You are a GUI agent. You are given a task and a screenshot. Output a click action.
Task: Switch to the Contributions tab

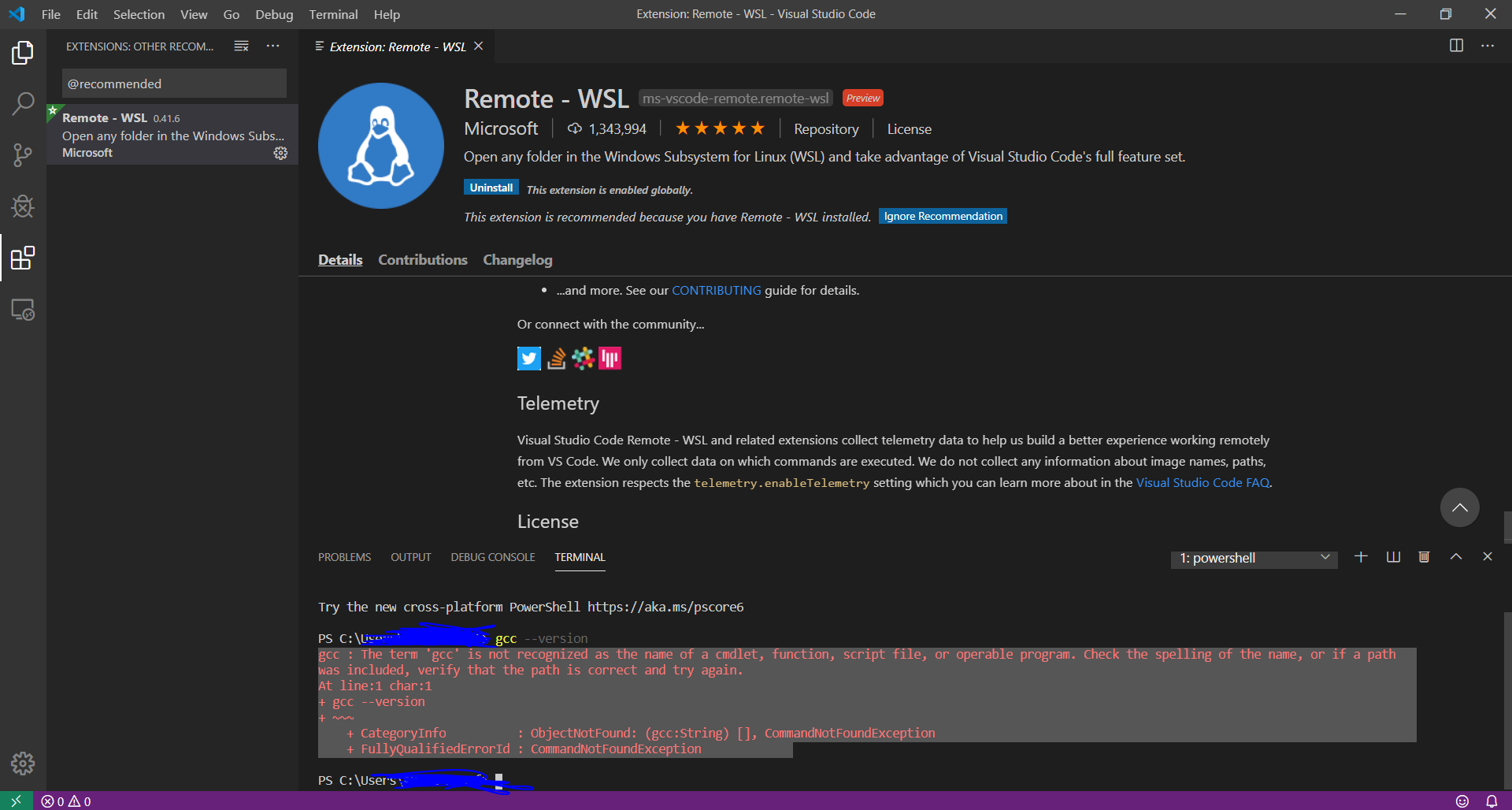tap(423, 260)
